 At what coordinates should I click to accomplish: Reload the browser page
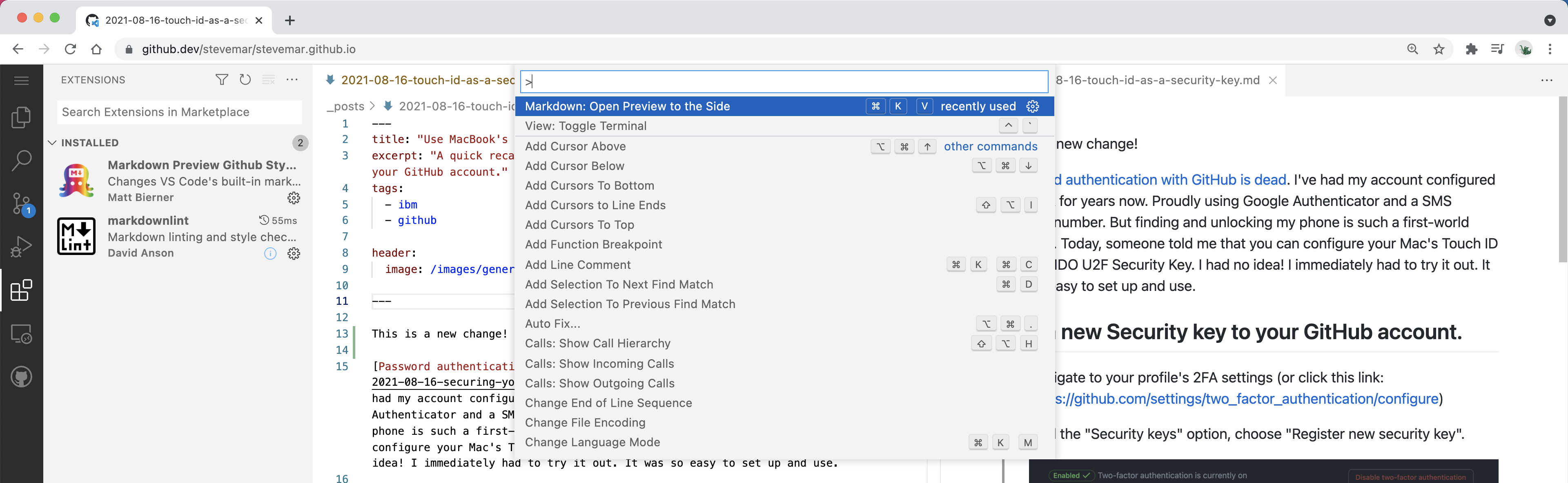(x=71, y=49)
